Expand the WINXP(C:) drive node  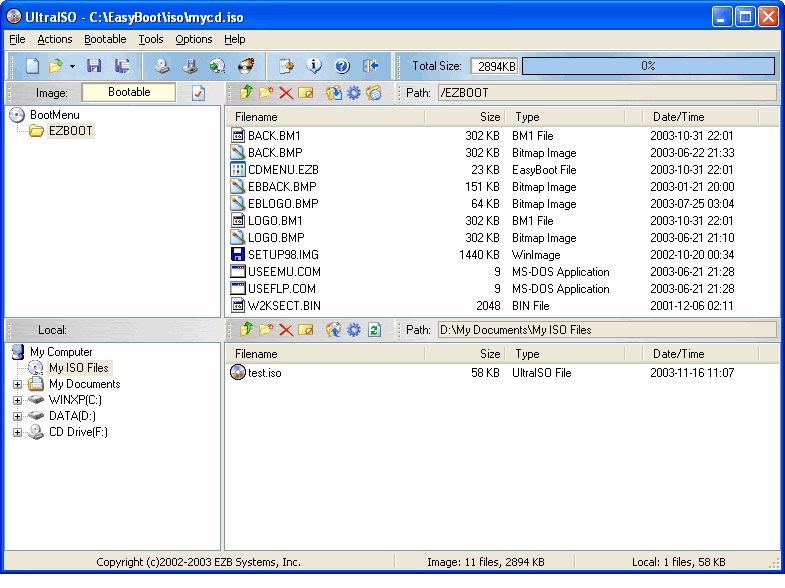(18, 400)
